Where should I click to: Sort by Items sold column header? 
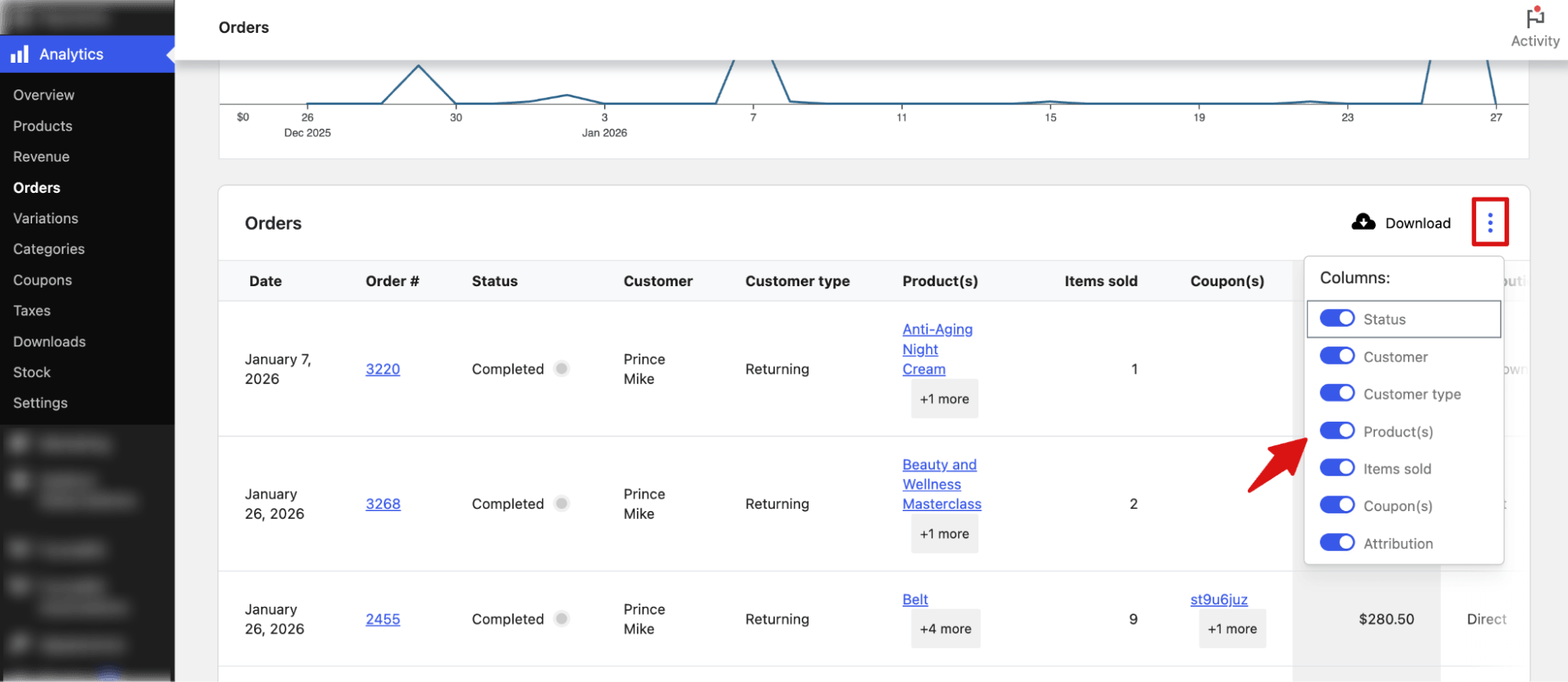[1101, 281]
